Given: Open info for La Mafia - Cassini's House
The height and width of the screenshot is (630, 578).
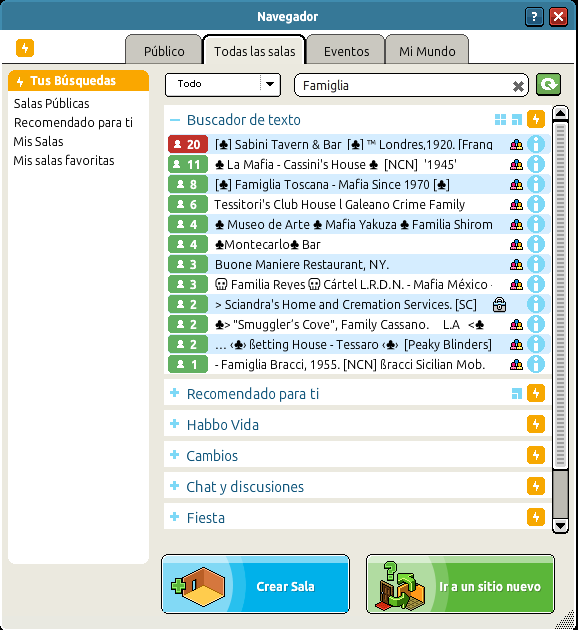Looking at the screenshot, I should point(536,164).
